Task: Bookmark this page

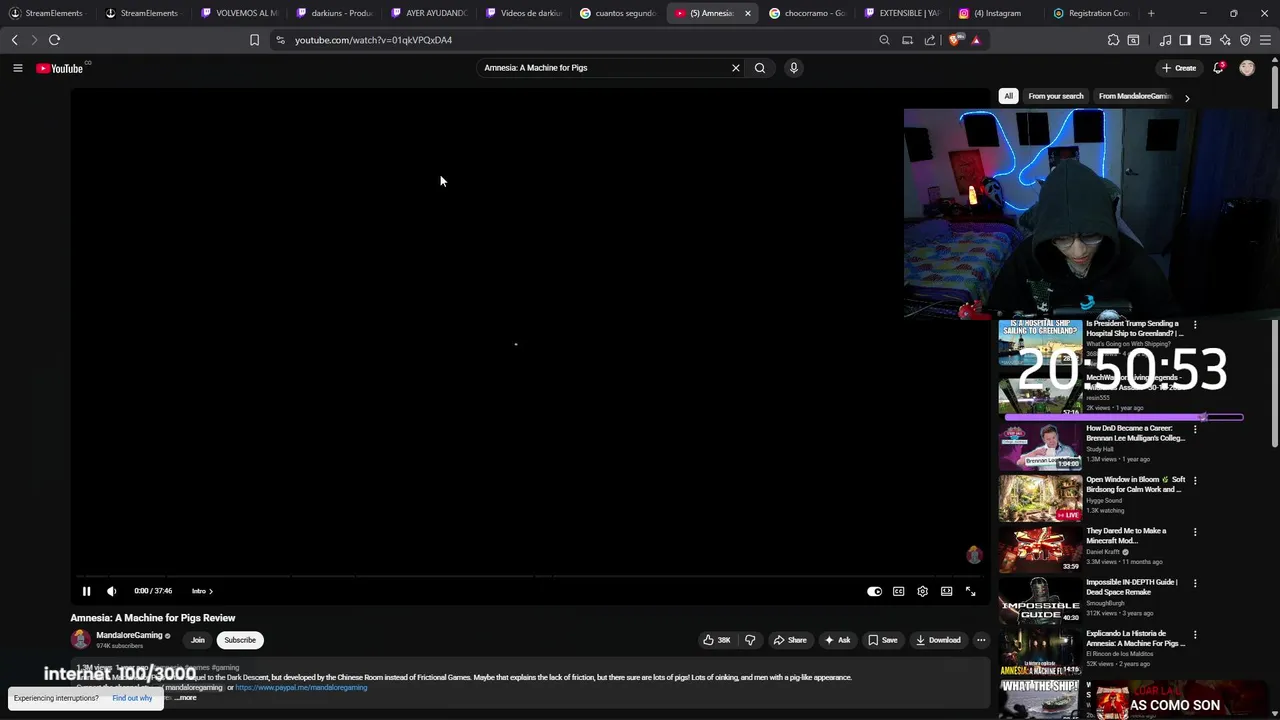Action: 254,40
